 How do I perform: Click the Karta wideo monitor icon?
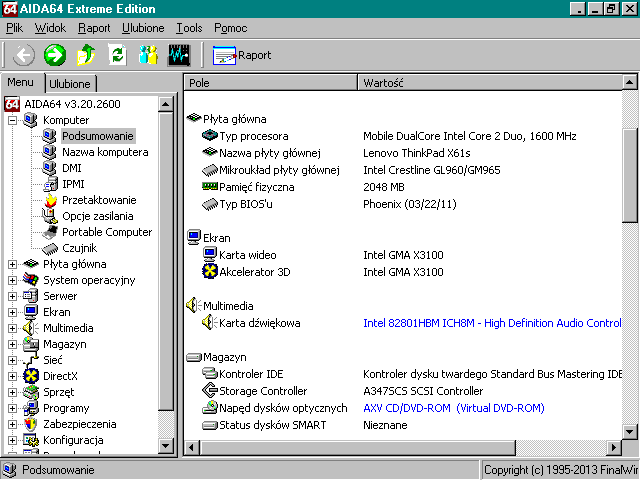tap(210, 254)
